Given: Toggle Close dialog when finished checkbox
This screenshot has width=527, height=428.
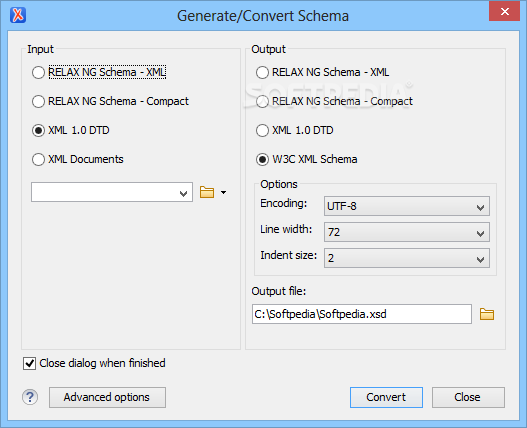Looking at the screenshot, I should [x=29, y=363].
